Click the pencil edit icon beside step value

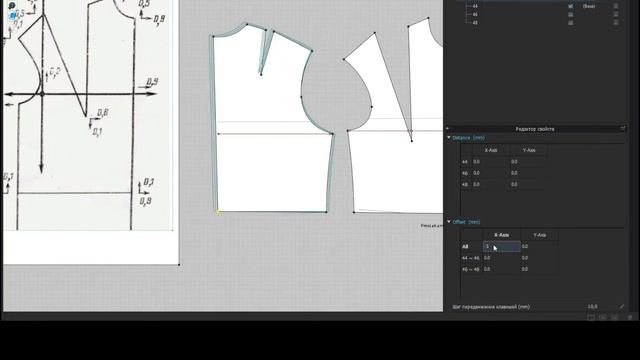tap(622, 307)
